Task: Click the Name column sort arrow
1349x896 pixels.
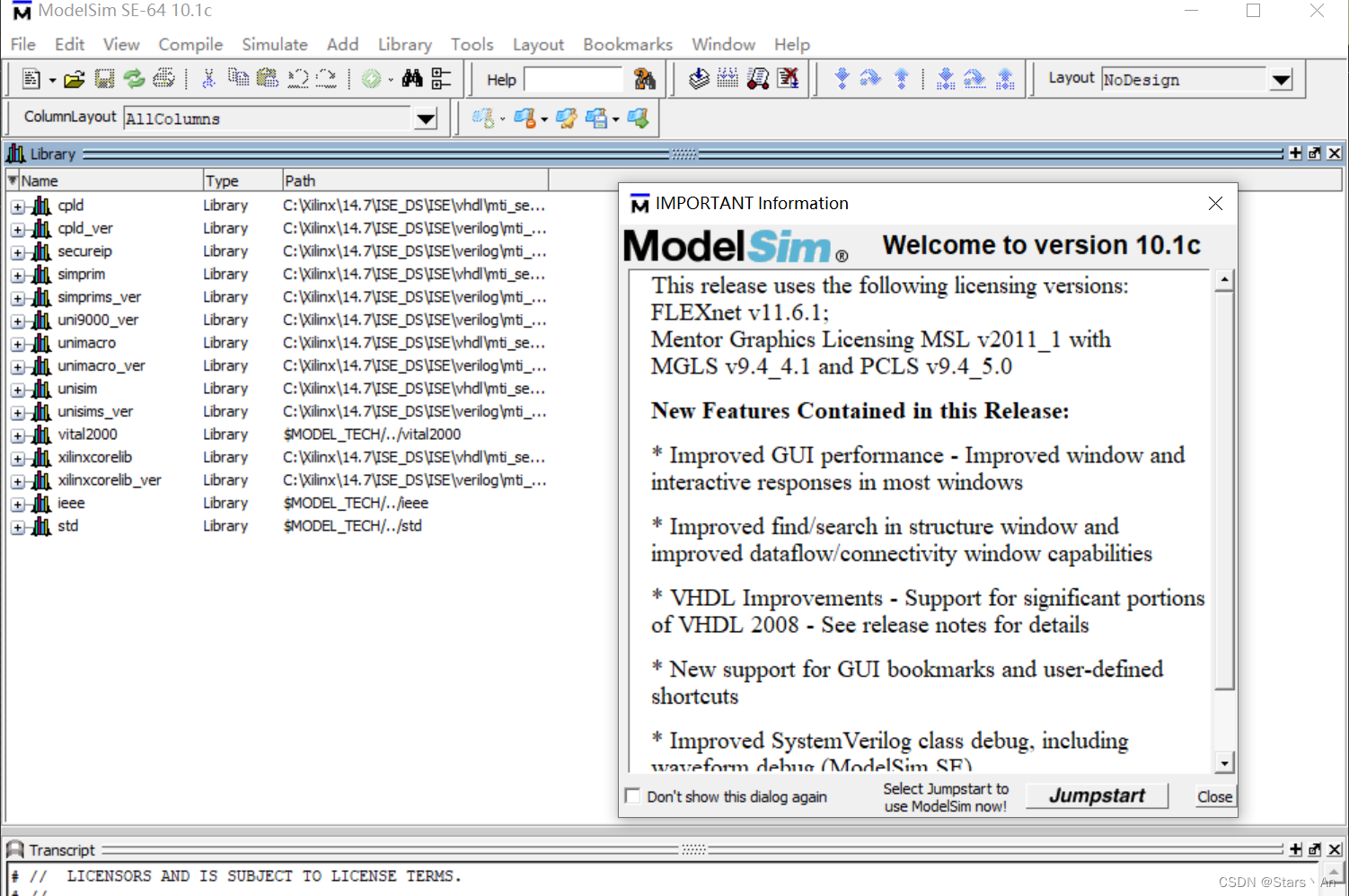Action: pos(12,180)
